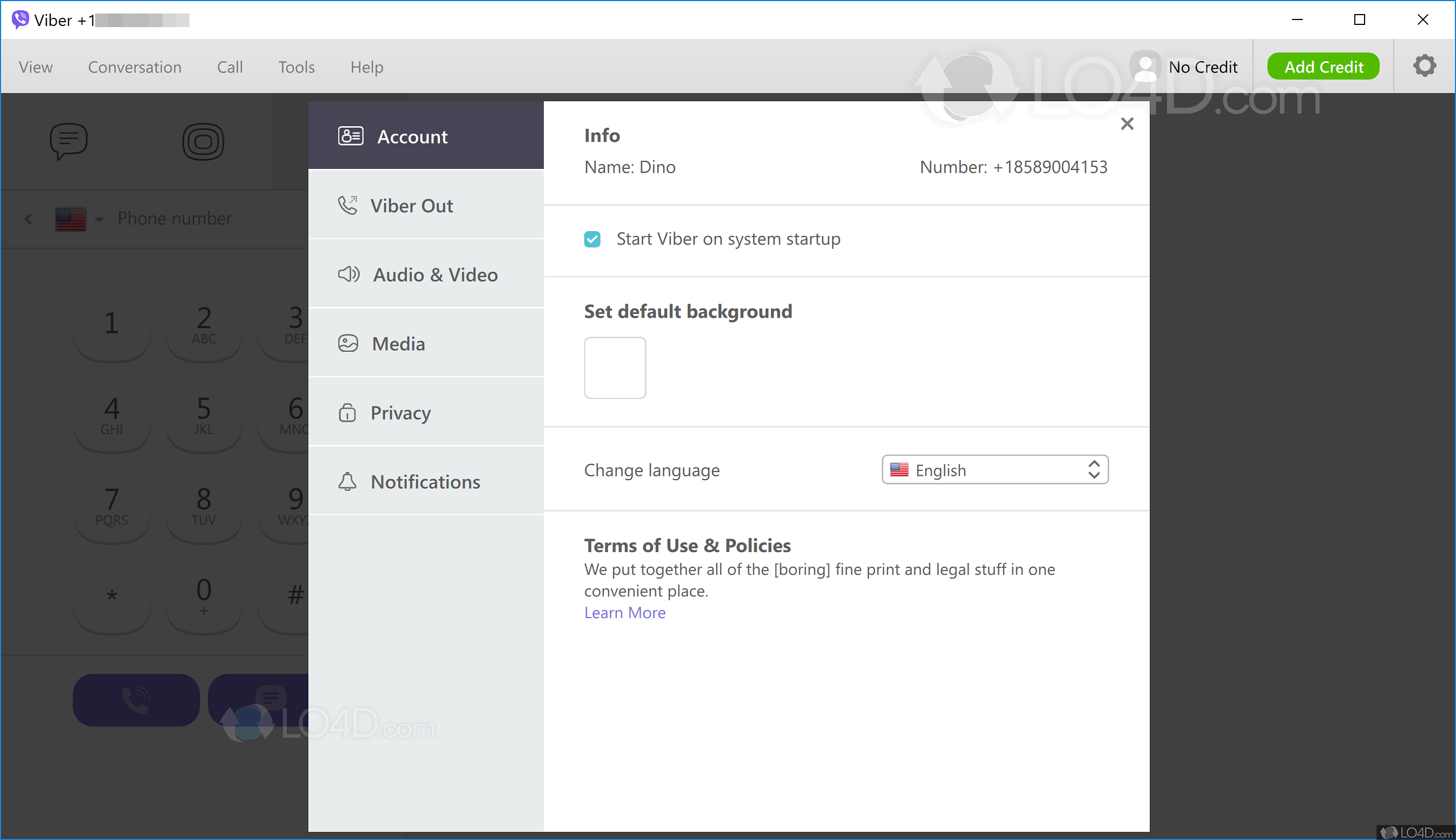Open the Account settings section
The width and height of the screenshot is (1456, 840).
[413, 136]
